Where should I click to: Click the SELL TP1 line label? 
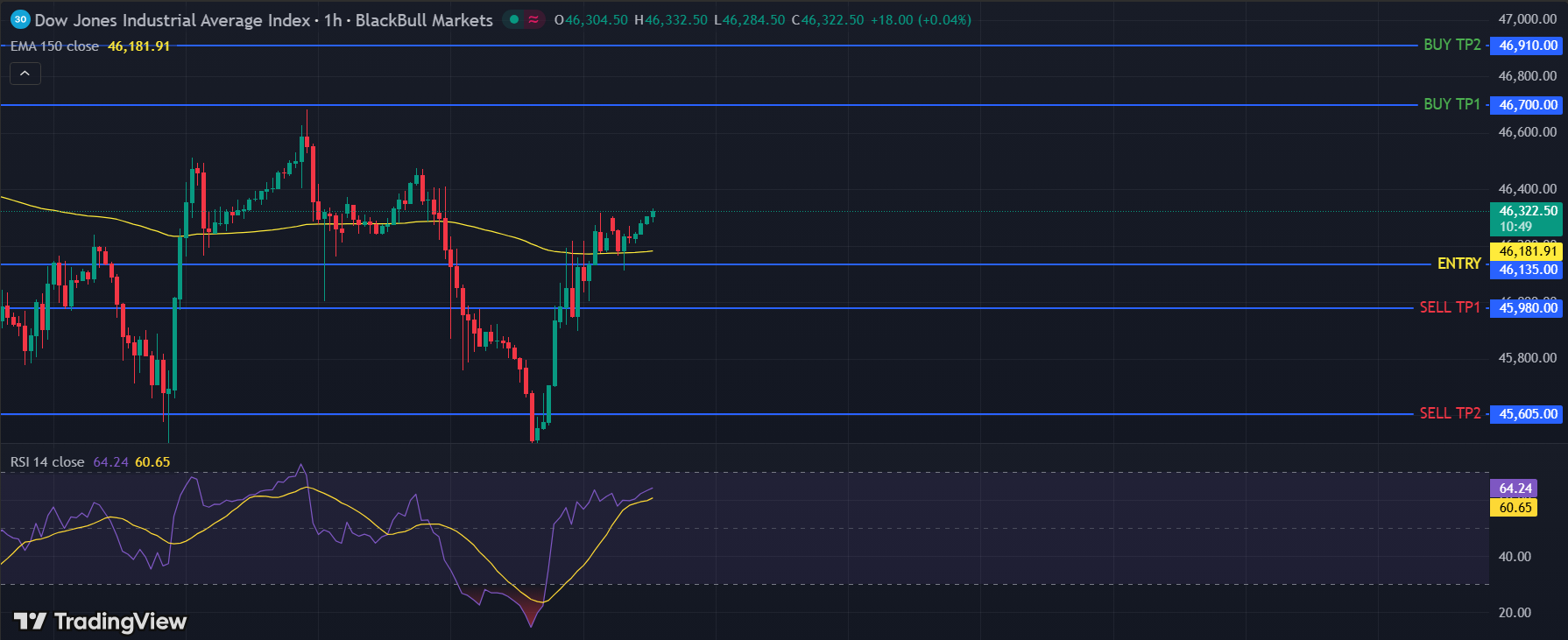[1449, 307]
